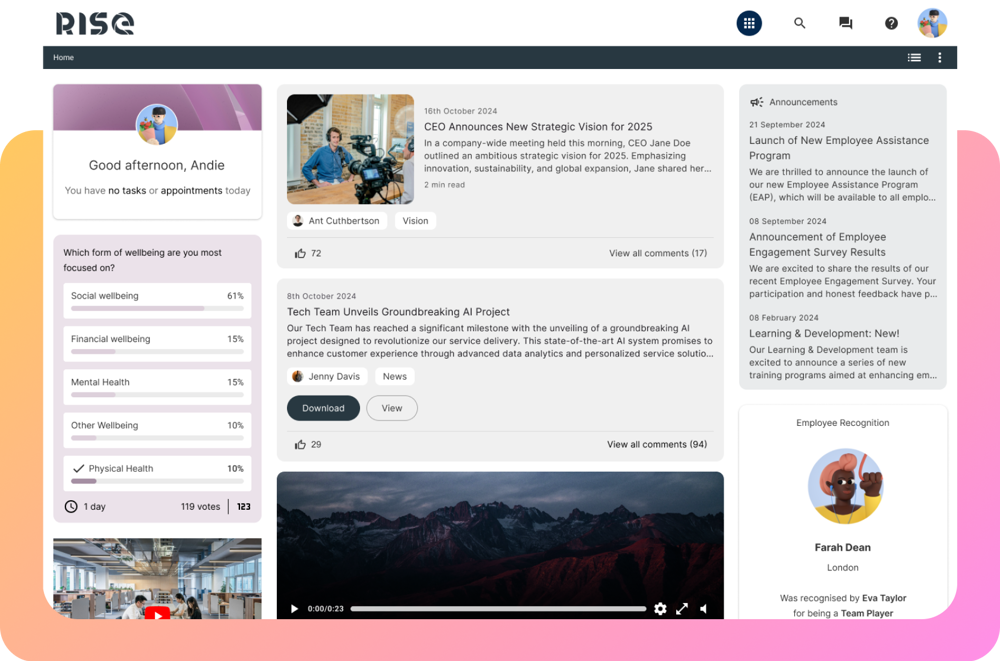This screenshot has width=1000, height=661.
Task: Open Launch of New Employee Assistance Program
Action: coord(839,148)
